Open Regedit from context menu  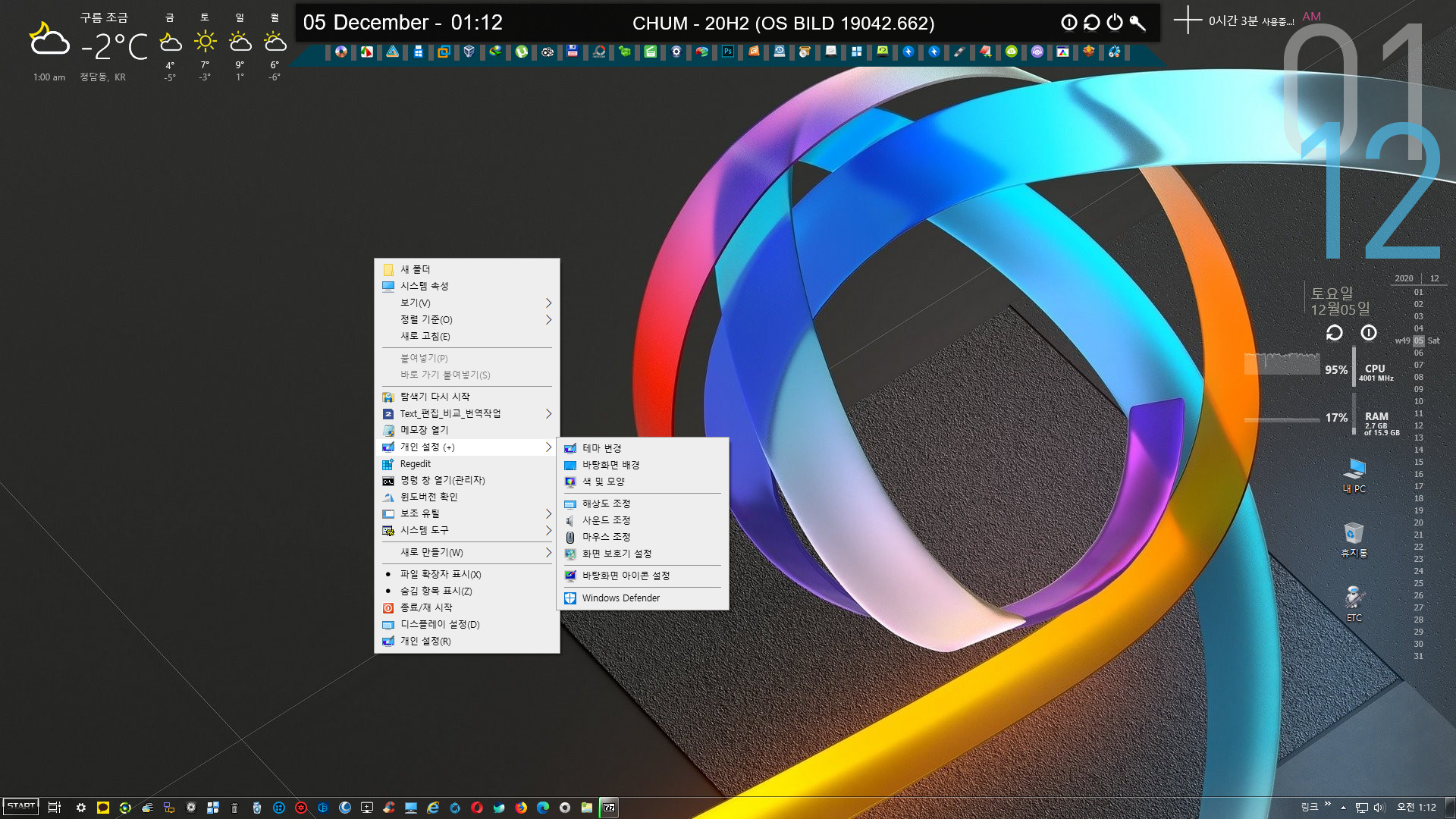pyautogui.click(x=467, y=463)
